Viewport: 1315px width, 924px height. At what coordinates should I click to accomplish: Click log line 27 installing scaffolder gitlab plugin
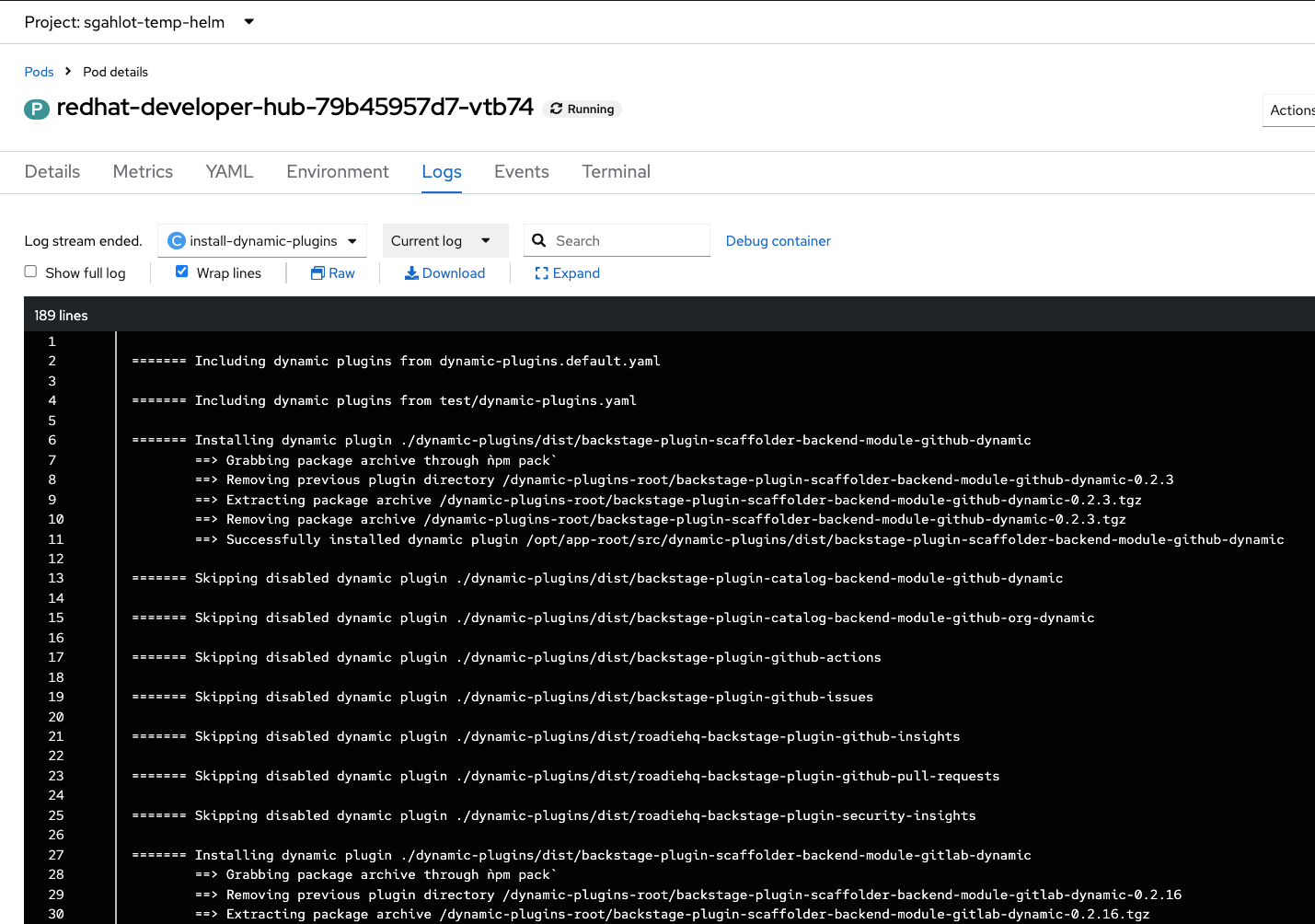(x=582, y=856)
